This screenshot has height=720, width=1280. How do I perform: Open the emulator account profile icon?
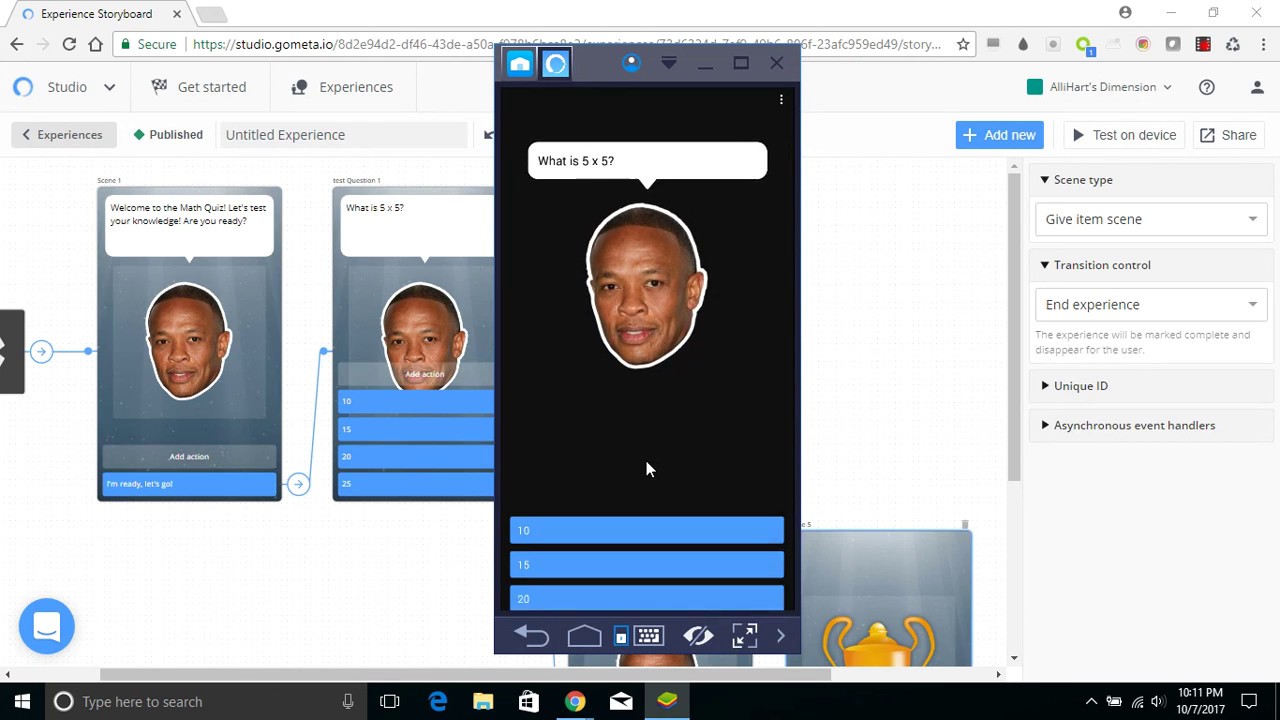(x=631, y=63)
